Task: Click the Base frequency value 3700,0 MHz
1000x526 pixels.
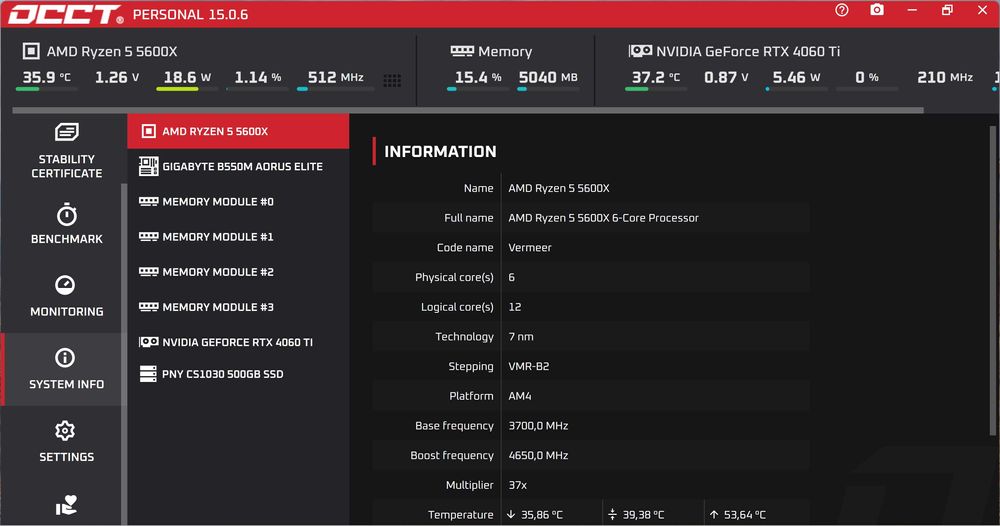Action: point(538,426)
